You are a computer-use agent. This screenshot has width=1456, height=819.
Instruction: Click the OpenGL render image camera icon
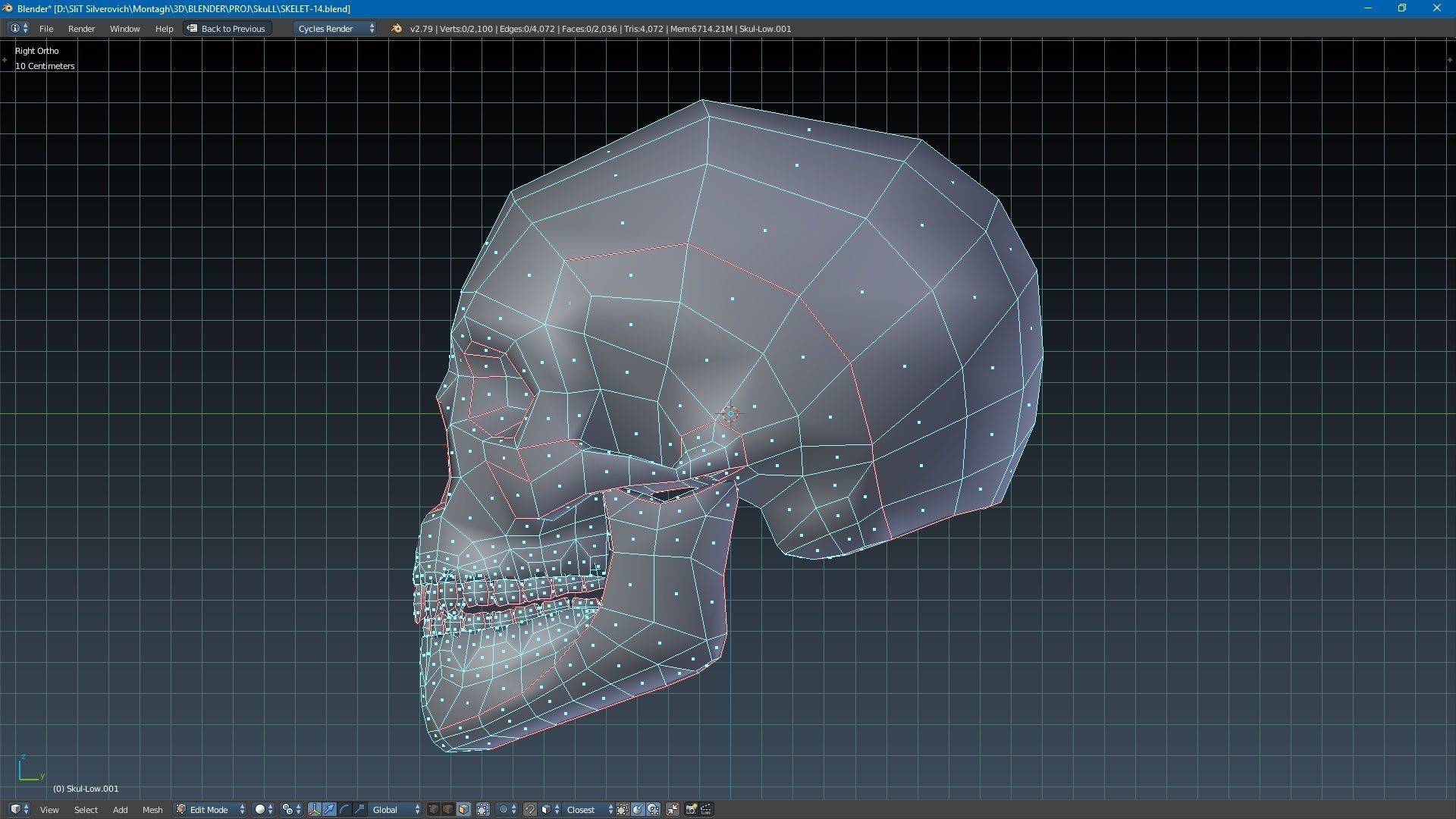[x=692, y=809]
